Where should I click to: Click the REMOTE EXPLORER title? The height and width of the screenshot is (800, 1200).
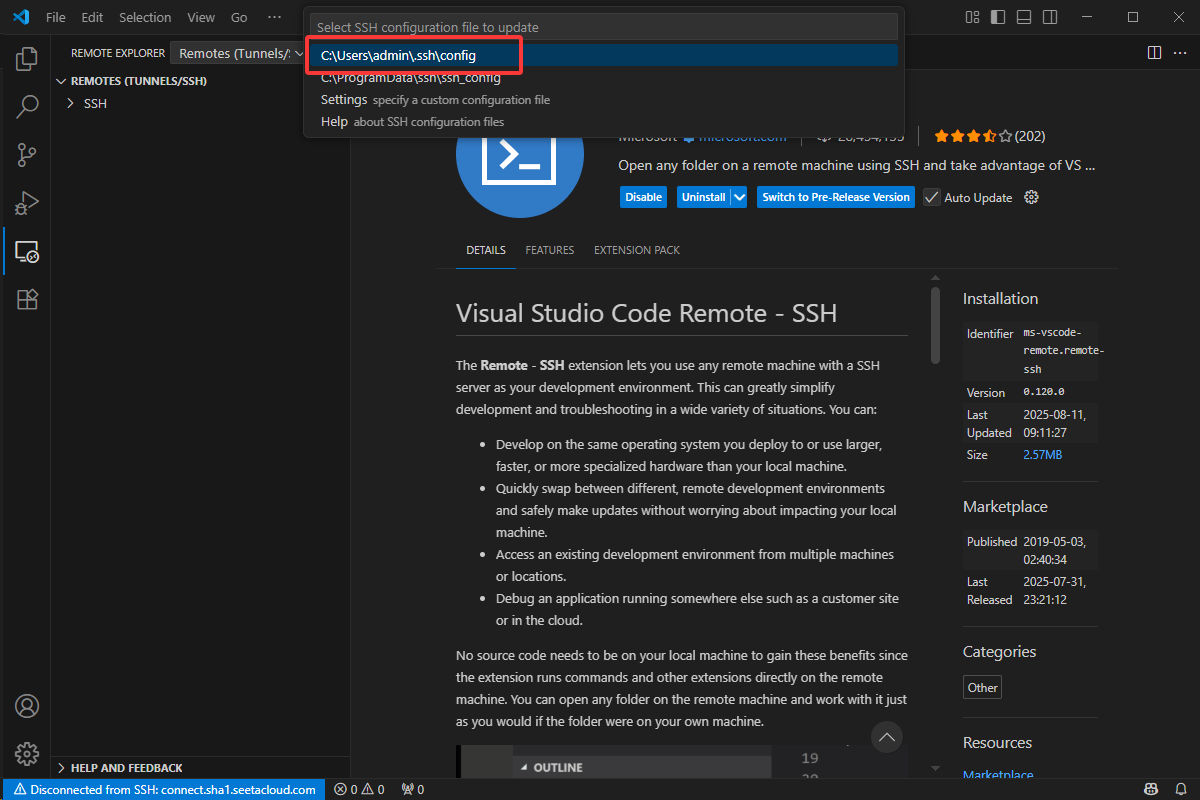click(x=118, y=53)
